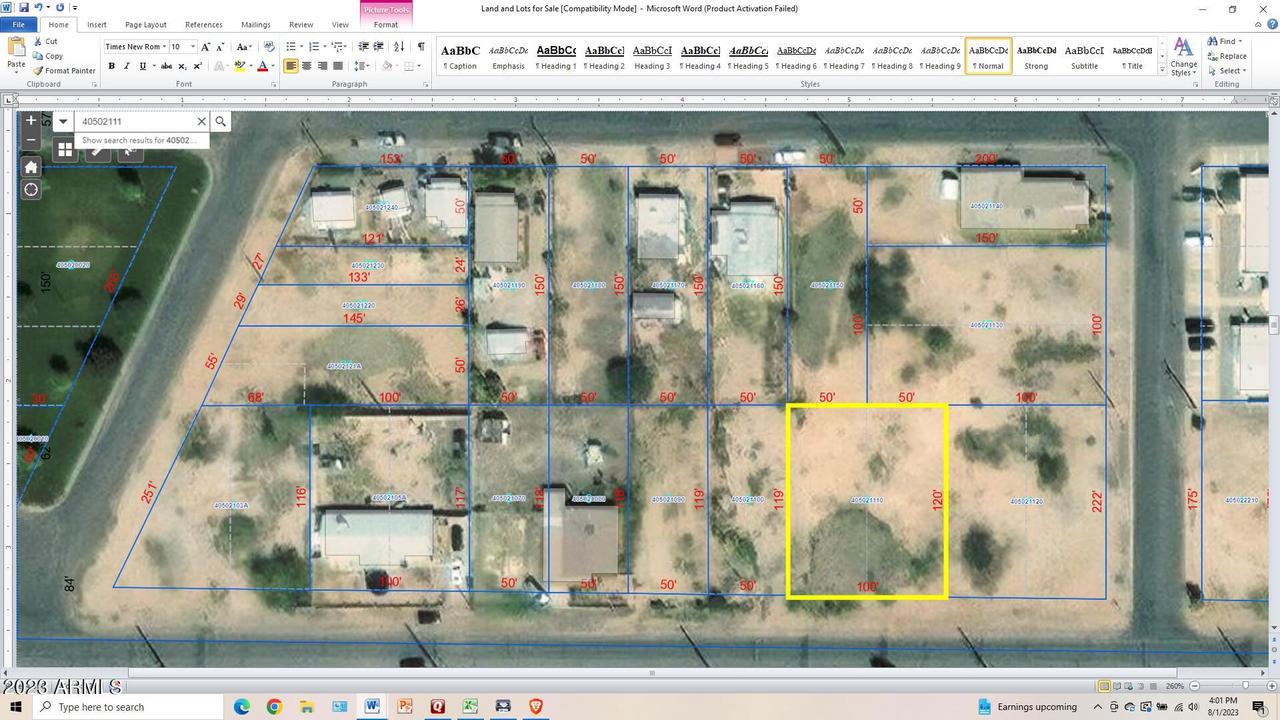Viewport: 1280px width, 720px height.
Task: Click Copy in the Clipboard group
Action: point(47,56)
